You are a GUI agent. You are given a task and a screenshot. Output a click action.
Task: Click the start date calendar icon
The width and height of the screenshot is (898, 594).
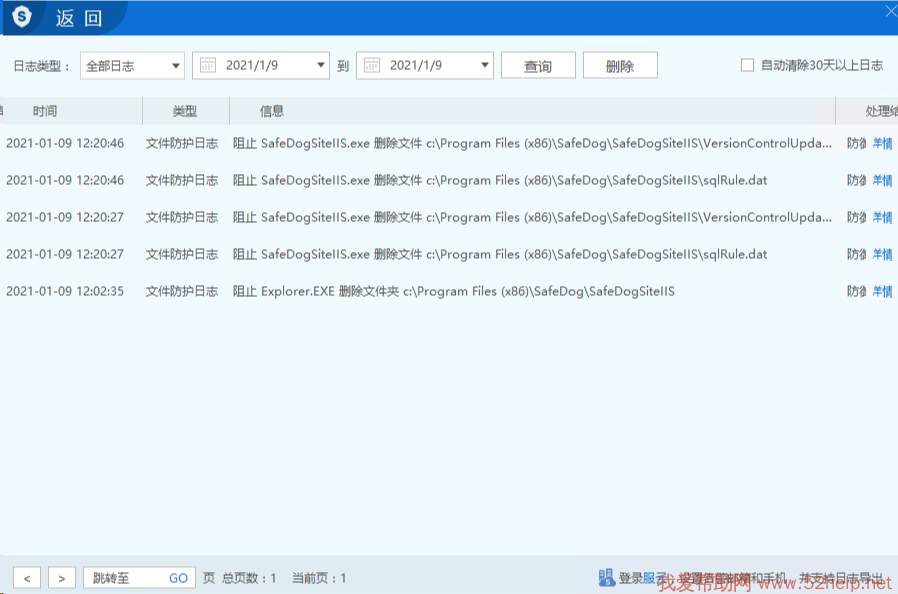tap(208, 65)
